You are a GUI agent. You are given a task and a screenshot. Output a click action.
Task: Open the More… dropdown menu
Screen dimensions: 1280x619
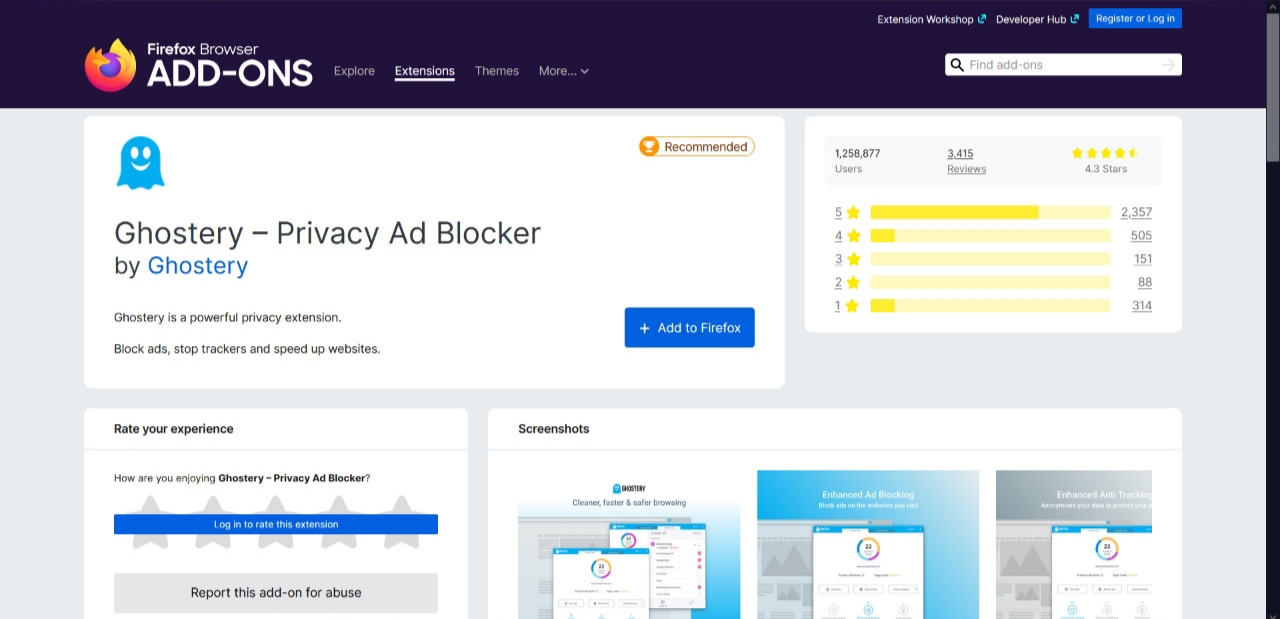[564, 71]
